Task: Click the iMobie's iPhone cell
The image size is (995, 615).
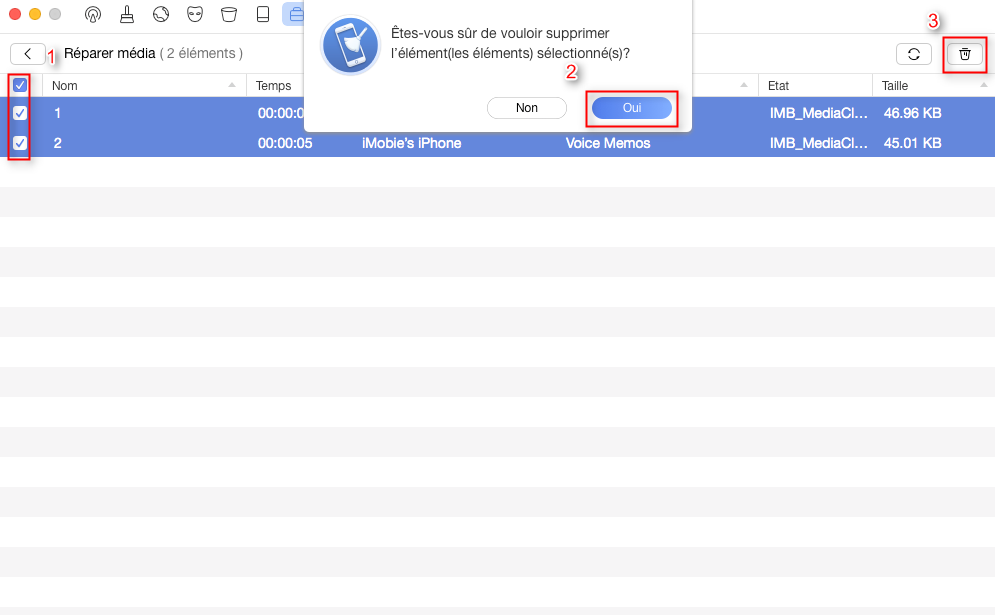Action: point(411,143)
